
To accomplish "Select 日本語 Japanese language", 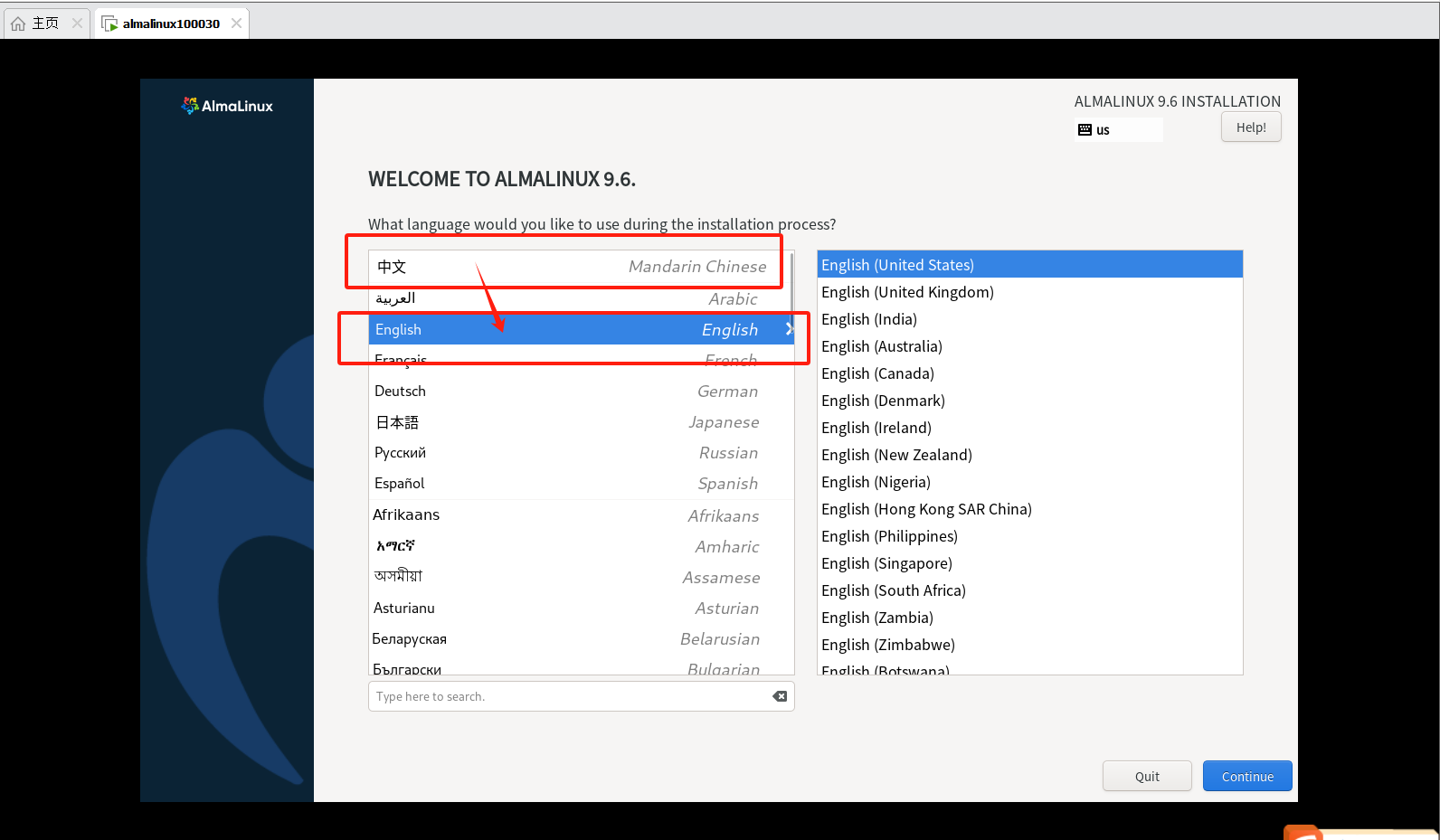I will [580, 422].
